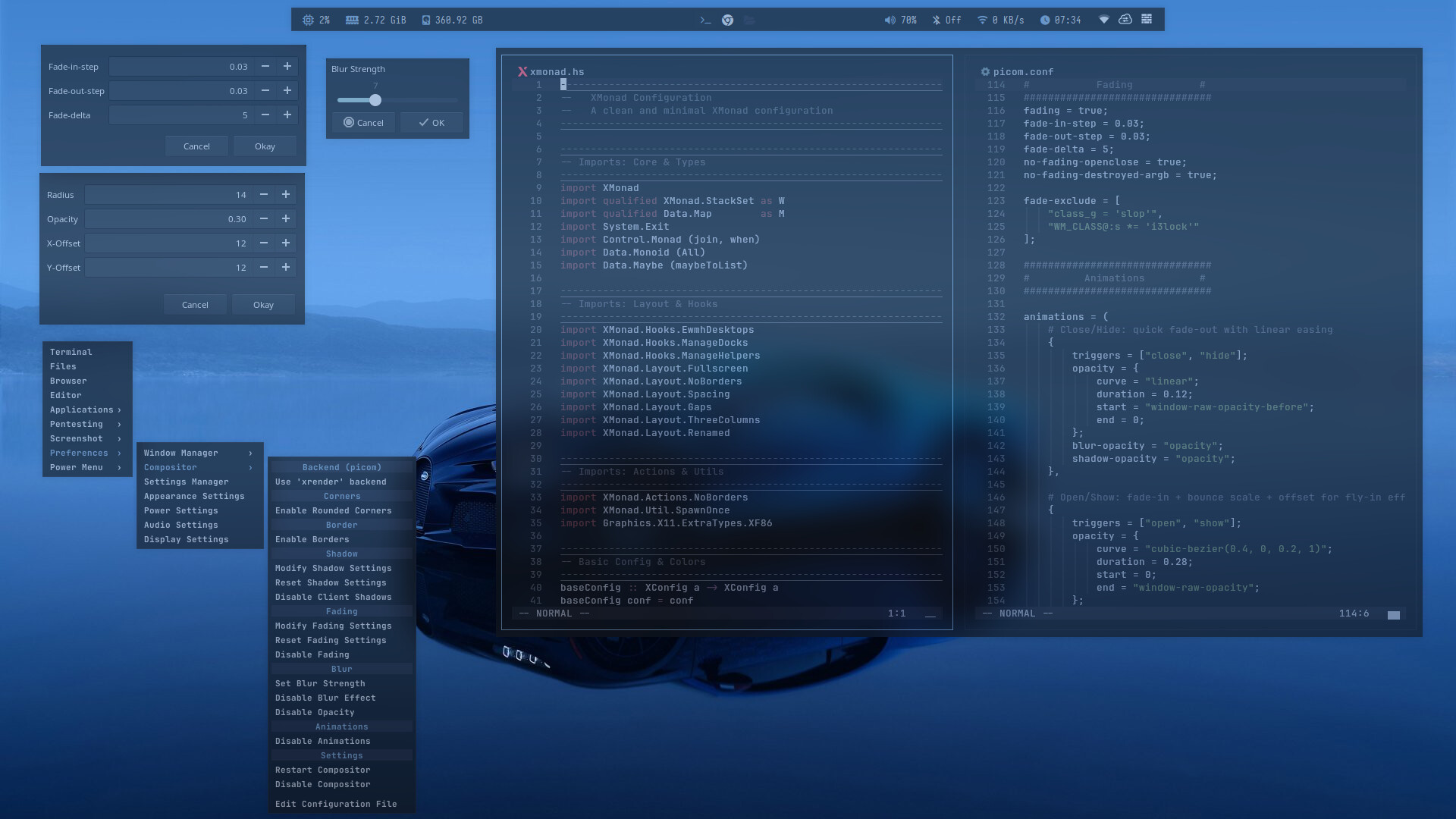Viewport: 1456px width, 819px height.
Task: Click the volume speaker icon
Action: click(x=890, y=20)
